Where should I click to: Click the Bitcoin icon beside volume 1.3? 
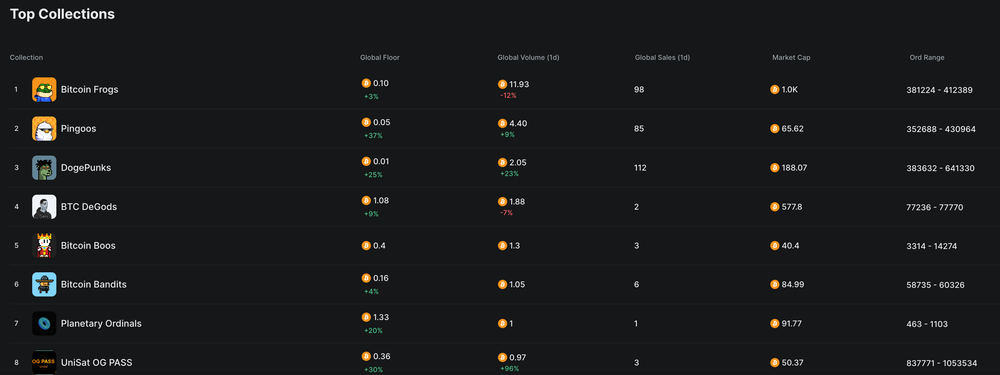point(503,246)
